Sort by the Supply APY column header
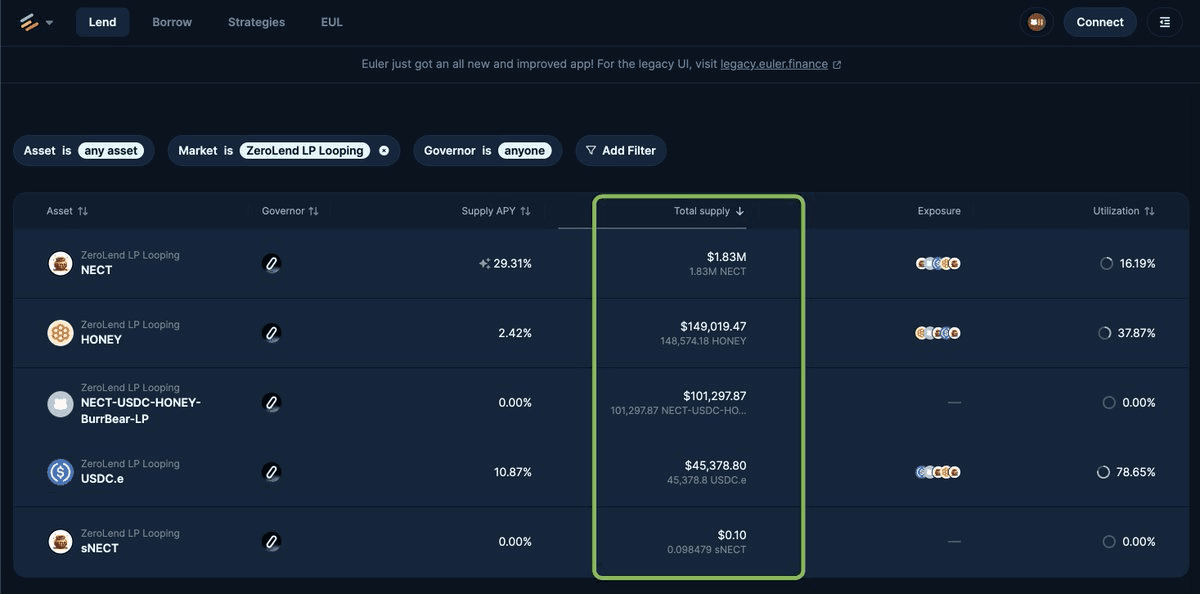Viewport: 1200px width, 594px height. coord(496,211)
